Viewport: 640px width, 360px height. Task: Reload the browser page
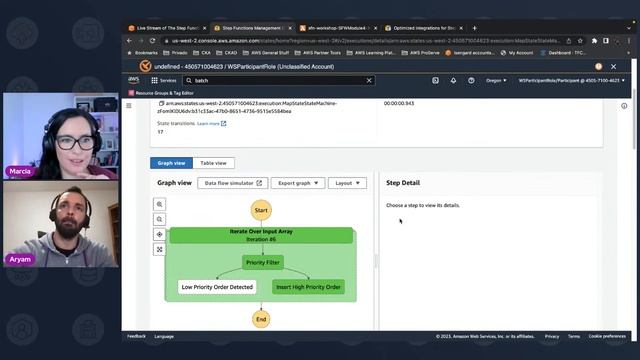click(153, 41)
